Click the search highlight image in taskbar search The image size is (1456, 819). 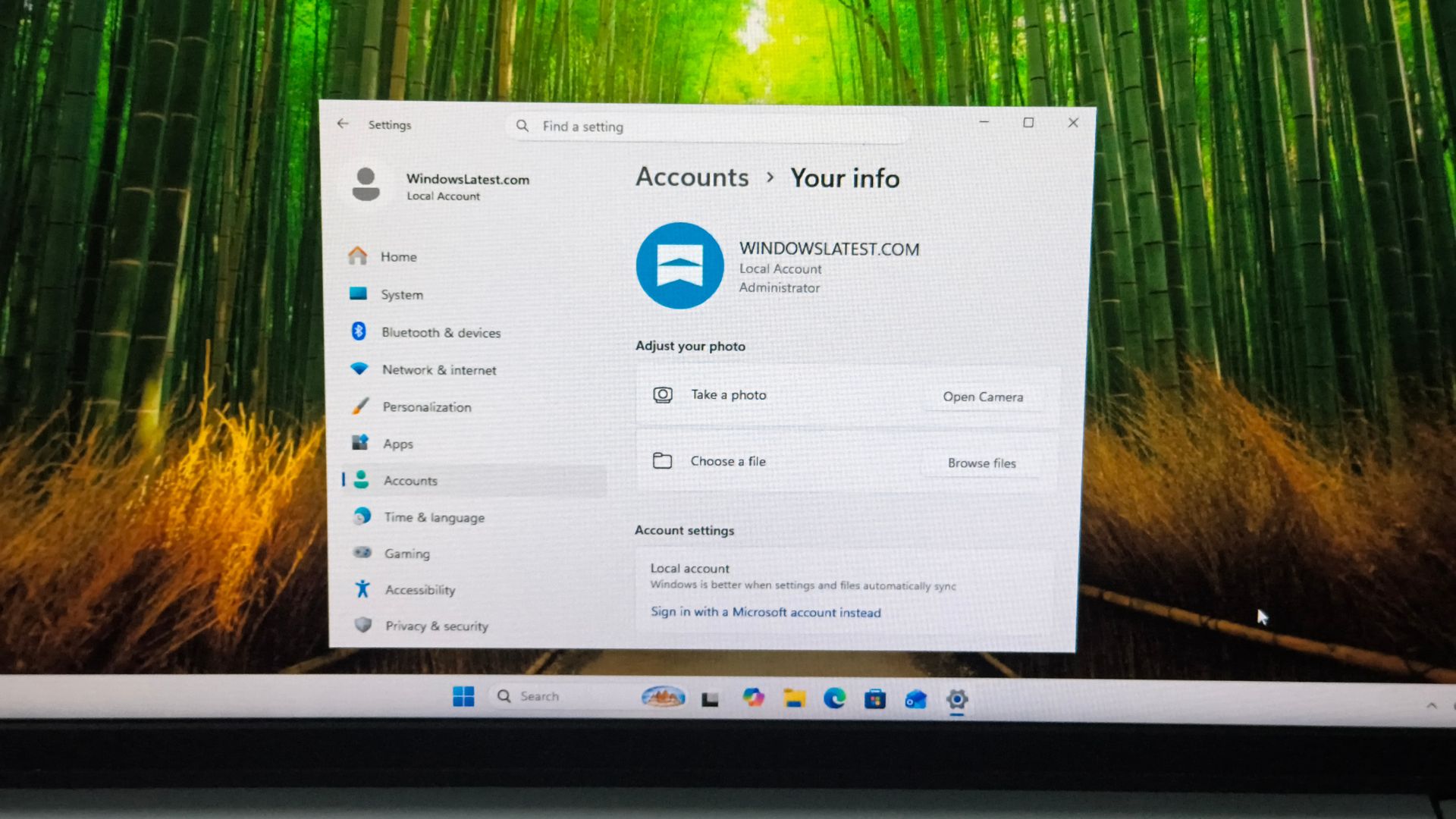[x=664, y=696]
